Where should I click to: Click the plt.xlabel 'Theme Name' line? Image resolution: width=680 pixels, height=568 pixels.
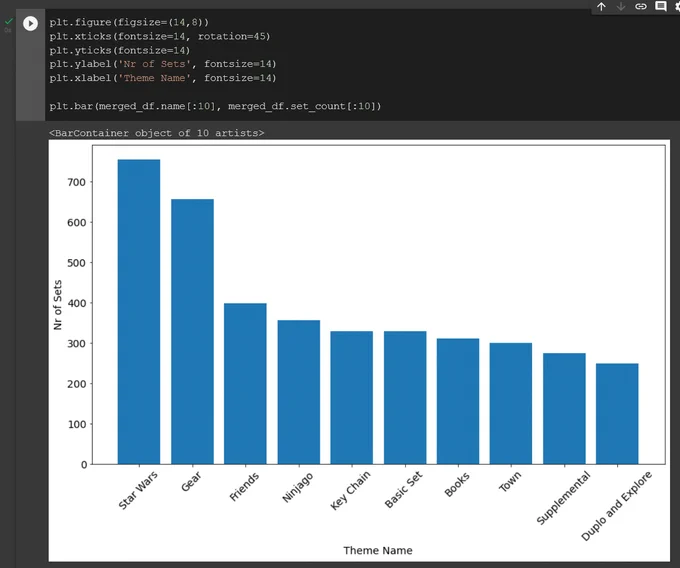coord(163,78)
